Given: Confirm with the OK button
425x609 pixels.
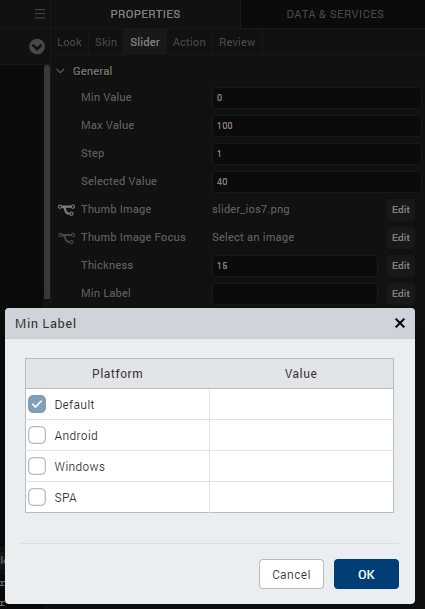Looking at the screenshot, I should tap(366, 574).
